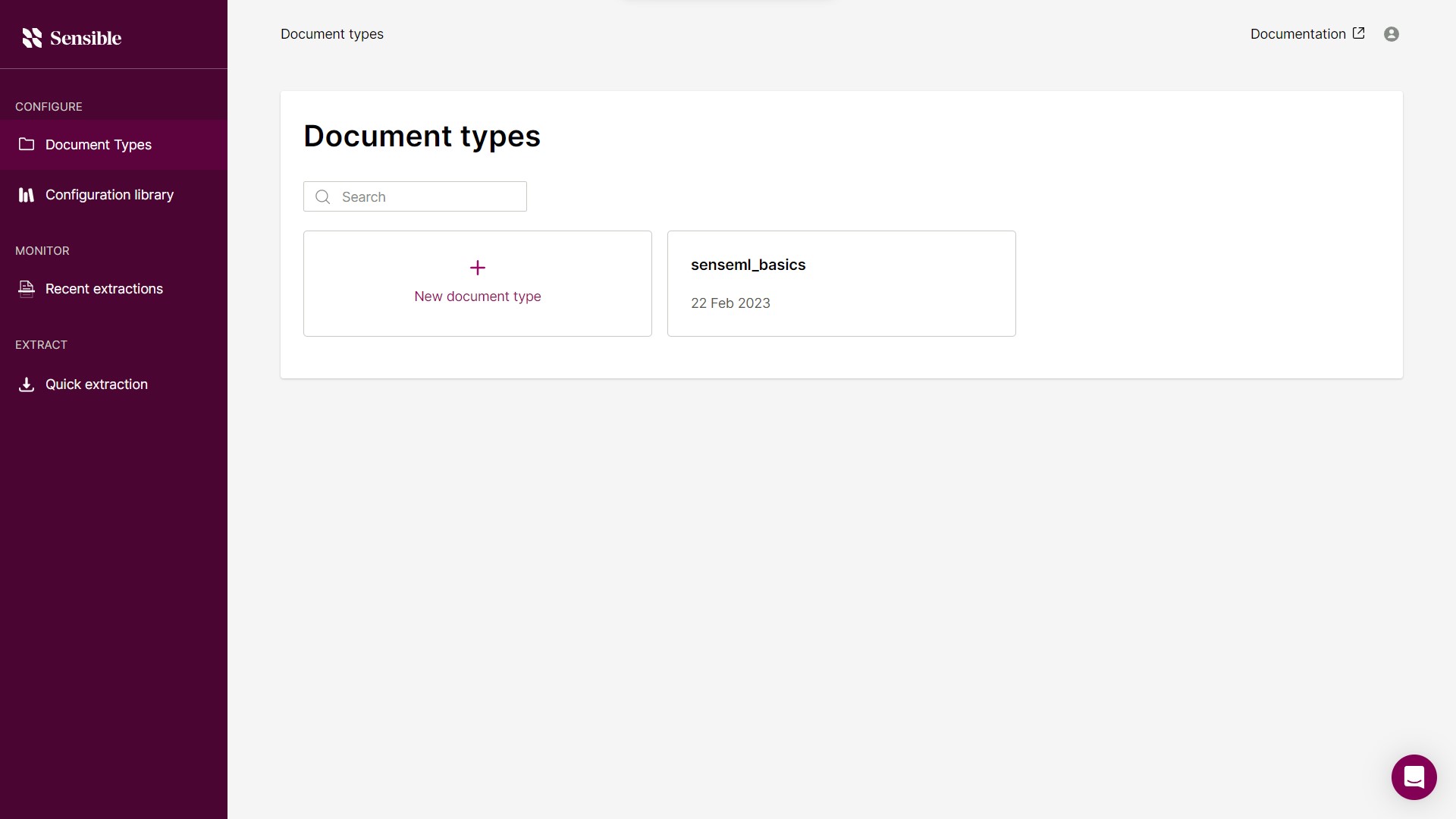The image size is (1456, 819).
Task: Open the senseml_basics document type
Action: click(841, 284)
